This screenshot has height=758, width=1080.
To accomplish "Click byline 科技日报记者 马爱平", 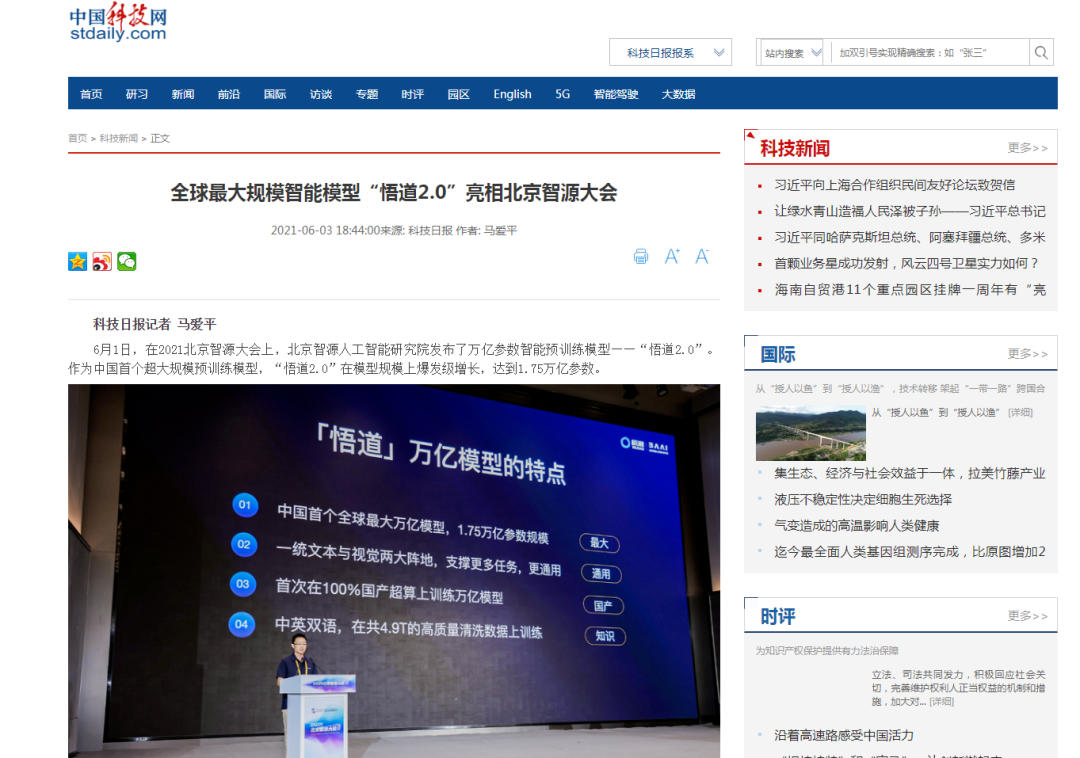I will pyautogui.click(x=155, y=324).
